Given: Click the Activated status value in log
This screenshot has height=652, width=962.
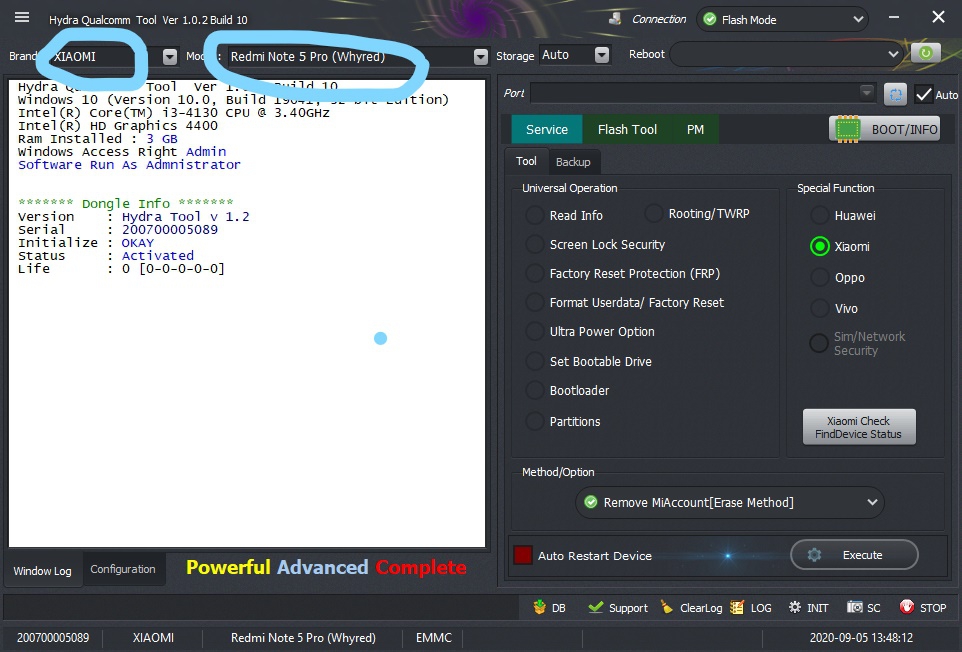Looking at the screenshot, I should pos(158,255).
